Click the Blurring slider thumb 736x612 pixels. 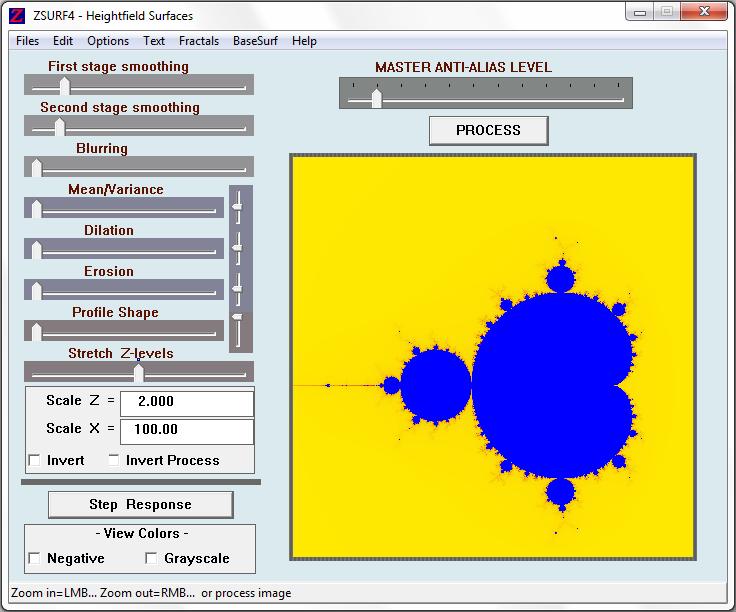(x=36, y=168)
